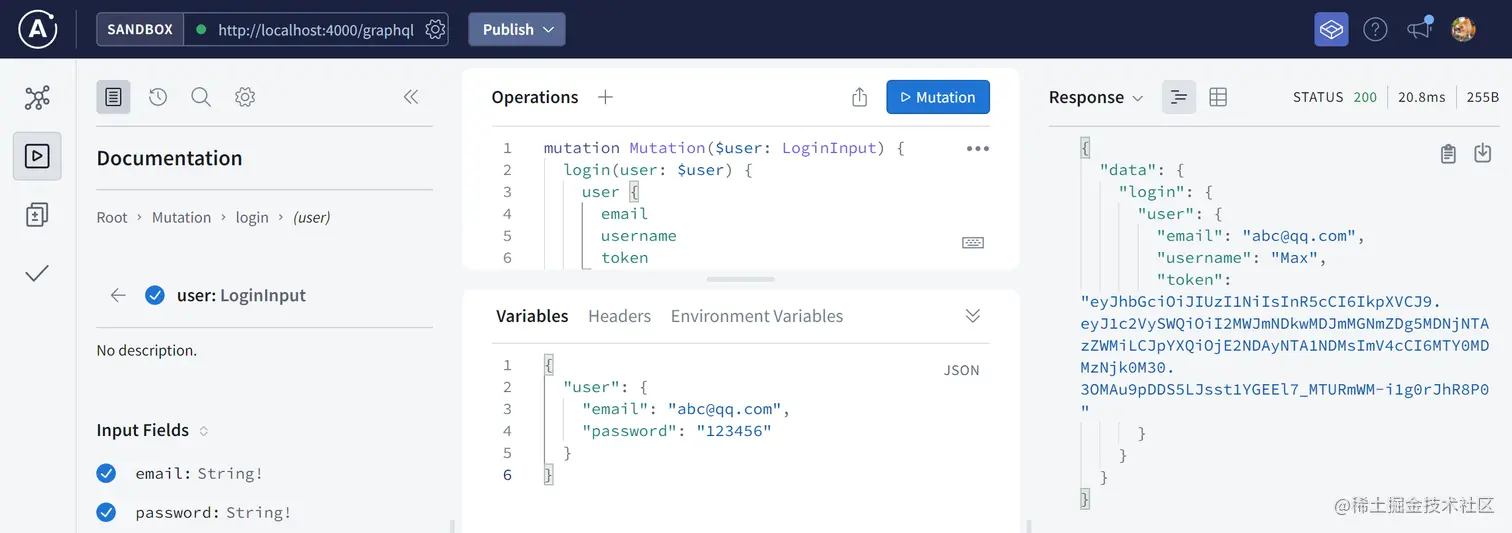Viewport: 1512px width, 533px height.
Task: Open the help question mark icon
Action: click(x=1376, y=29)
